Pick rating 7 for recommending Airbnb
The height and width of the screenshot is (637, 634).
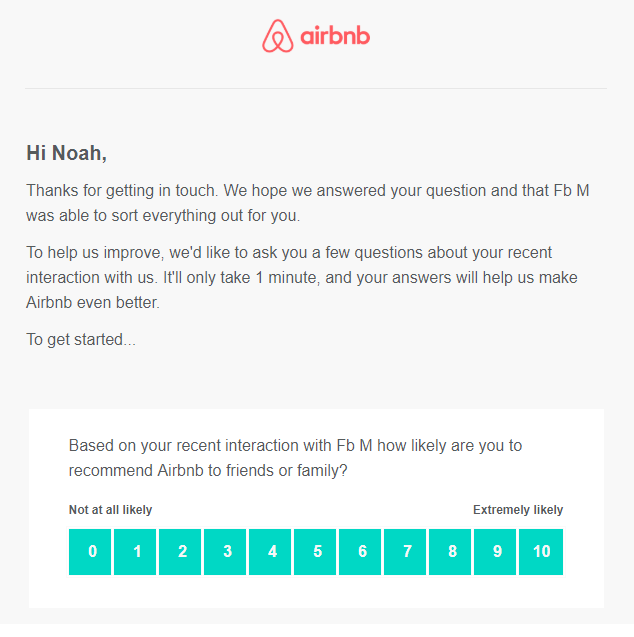pyautogui.click(x=407, y=552)
